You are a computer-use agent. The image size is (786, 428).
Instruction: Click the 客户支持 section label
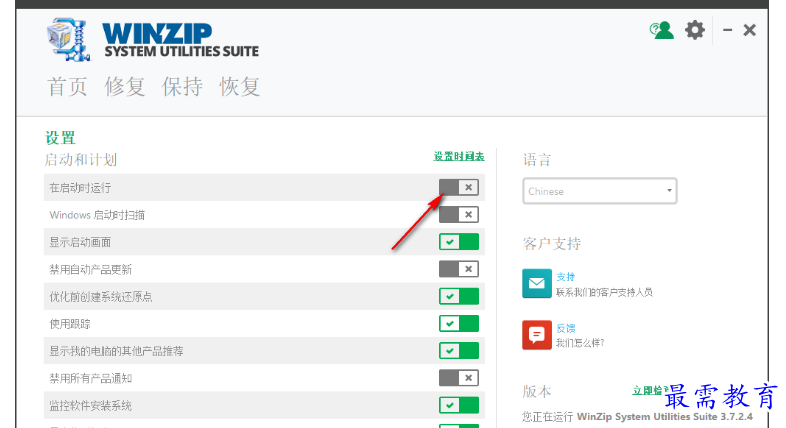551,244
